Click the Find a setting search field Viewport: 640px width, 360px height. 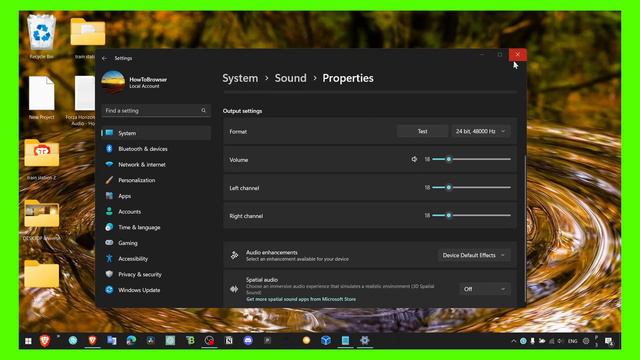(x=156, y=111)
